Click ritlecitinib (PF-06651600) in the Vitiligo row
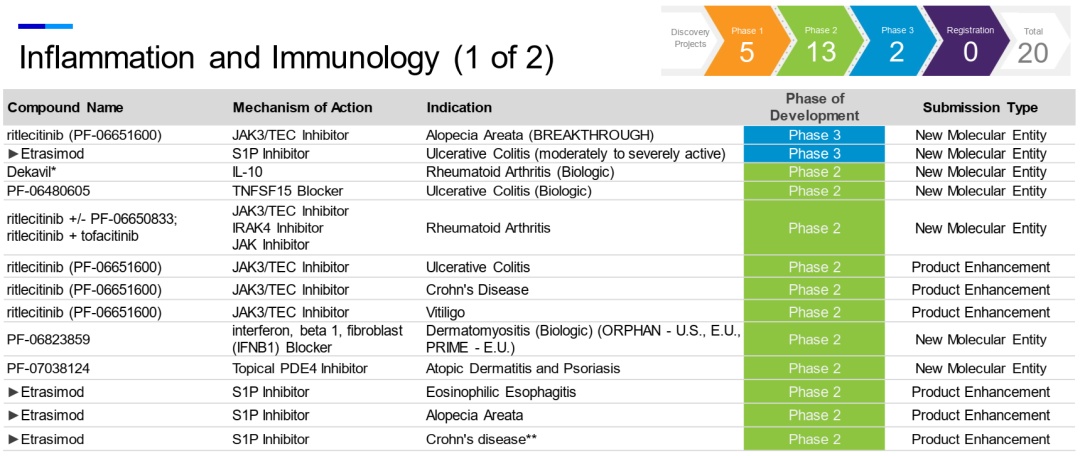 pos(84,312)
